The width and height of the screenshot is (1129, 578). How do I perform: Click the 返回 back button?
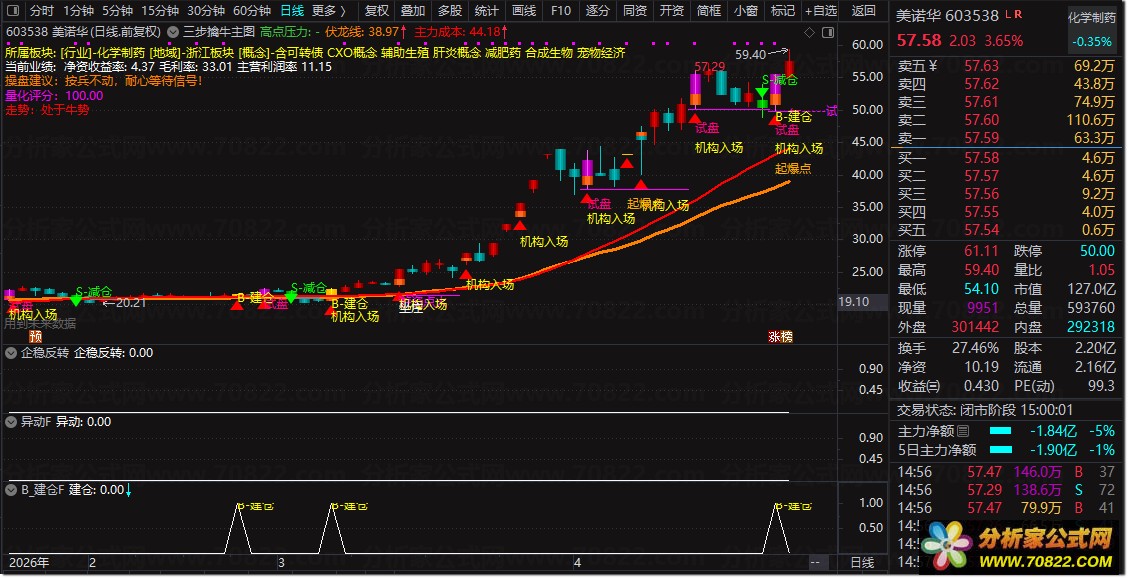863,11
